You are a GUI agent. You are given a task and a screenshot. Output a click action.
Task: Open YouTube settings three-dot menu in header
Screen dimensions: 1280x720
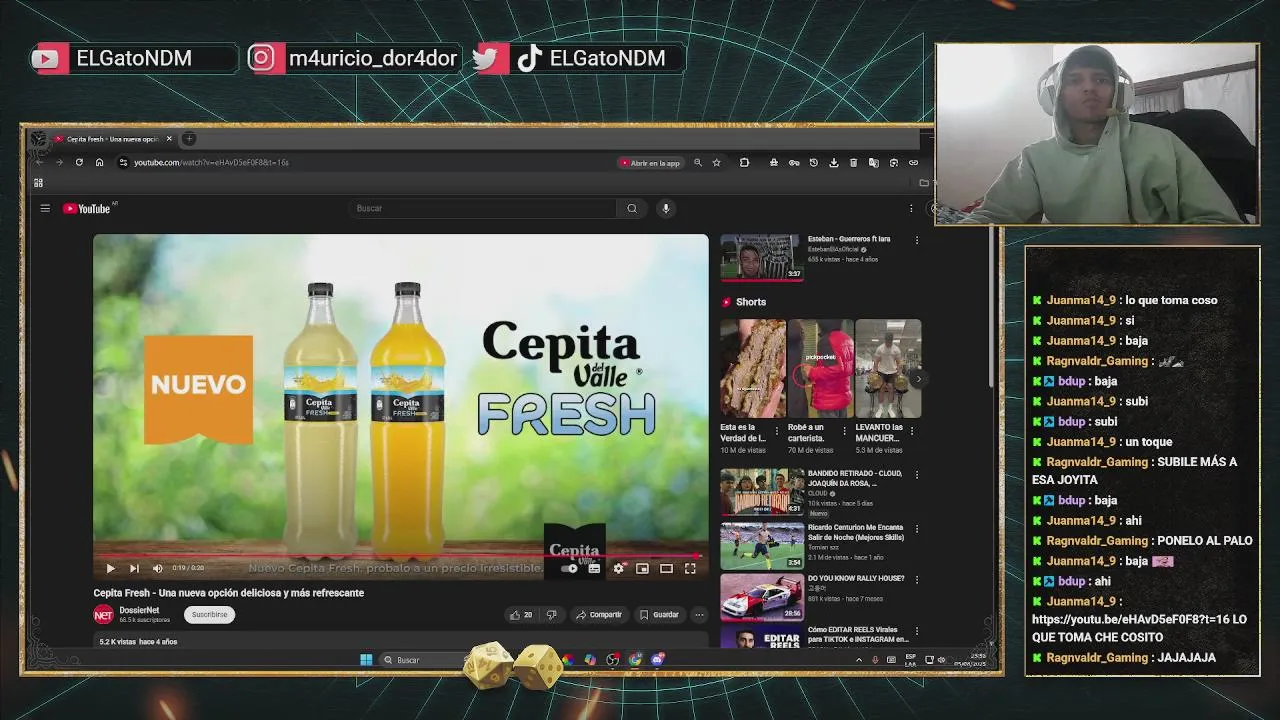911,208
